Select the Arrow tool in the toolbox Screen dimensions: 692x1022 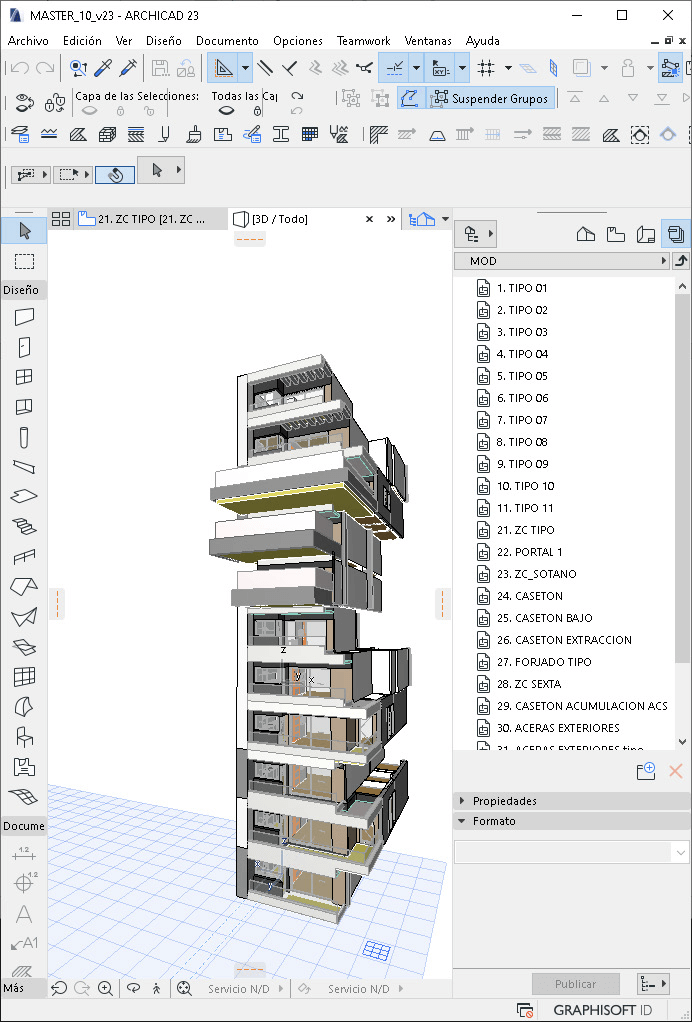(24, 231)
